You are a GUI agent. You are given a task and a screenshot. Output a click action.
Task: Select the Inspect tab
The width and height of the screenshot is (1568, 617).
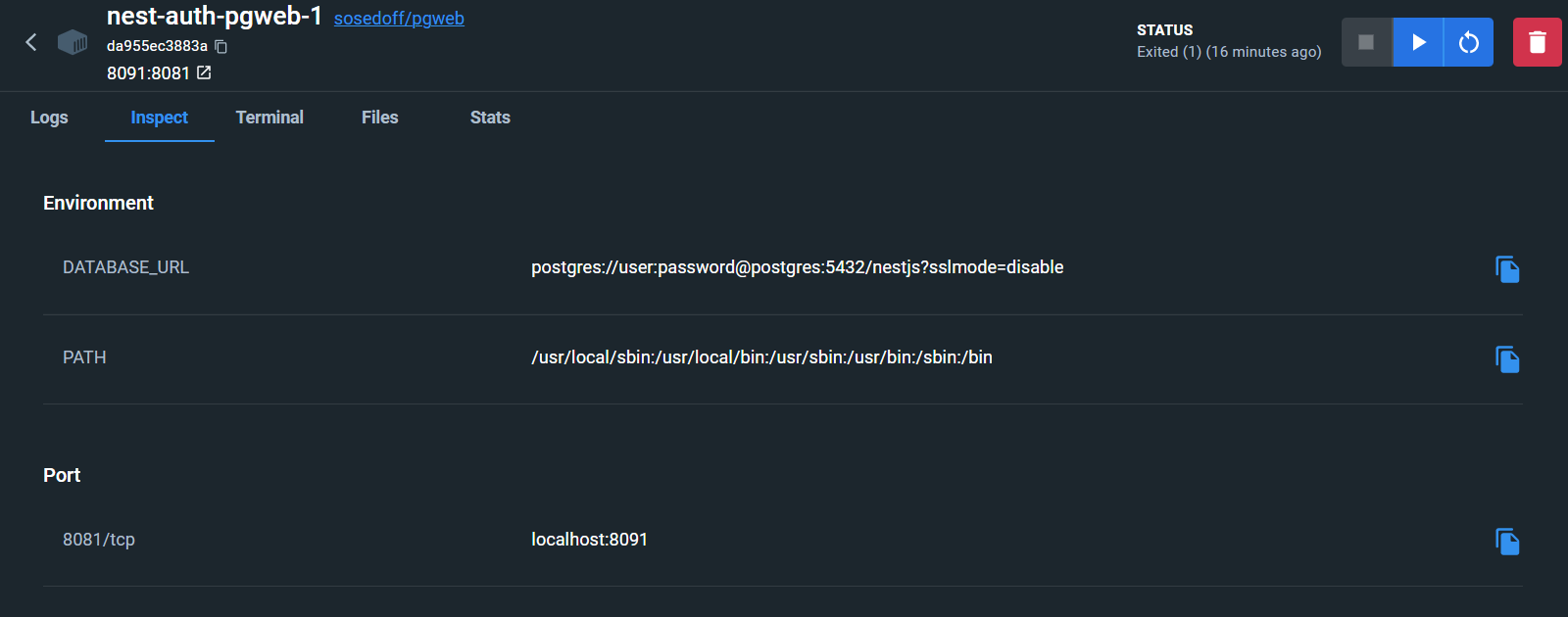160,118
